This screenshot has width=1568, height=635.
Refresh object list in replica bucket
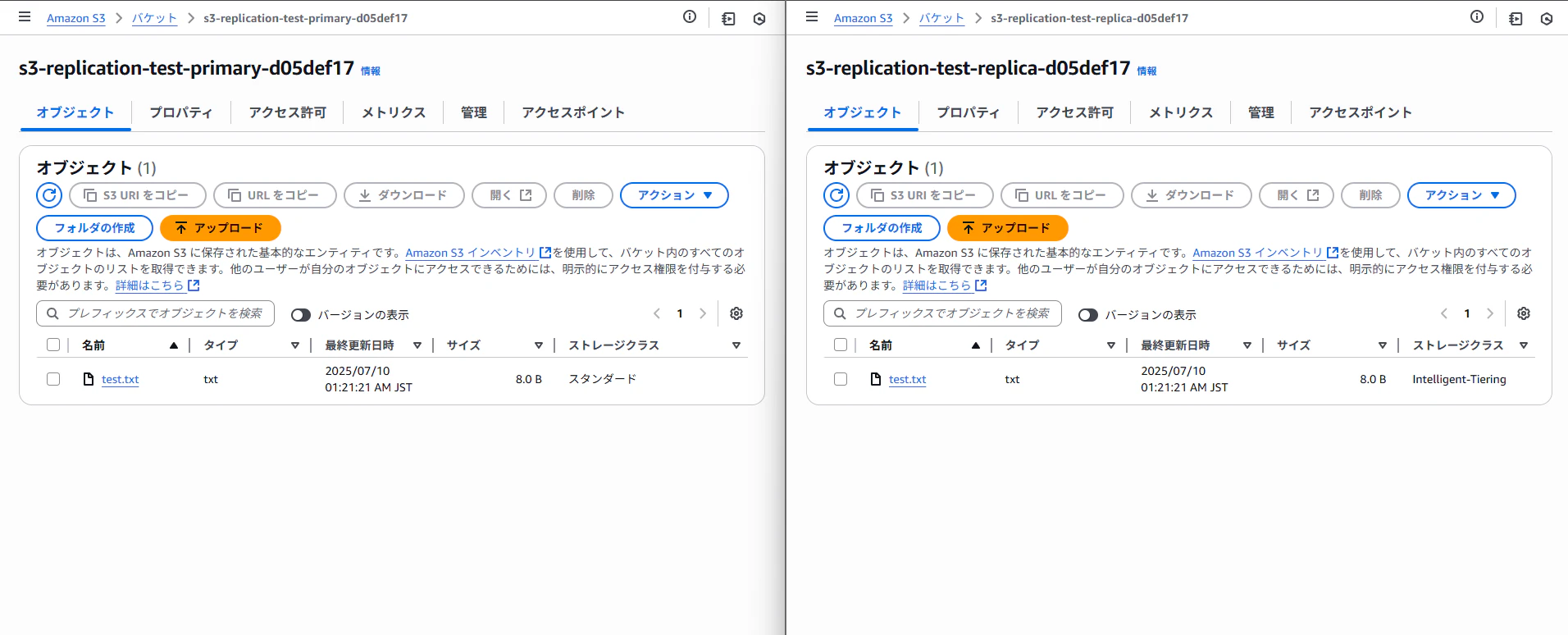(836, 195)
